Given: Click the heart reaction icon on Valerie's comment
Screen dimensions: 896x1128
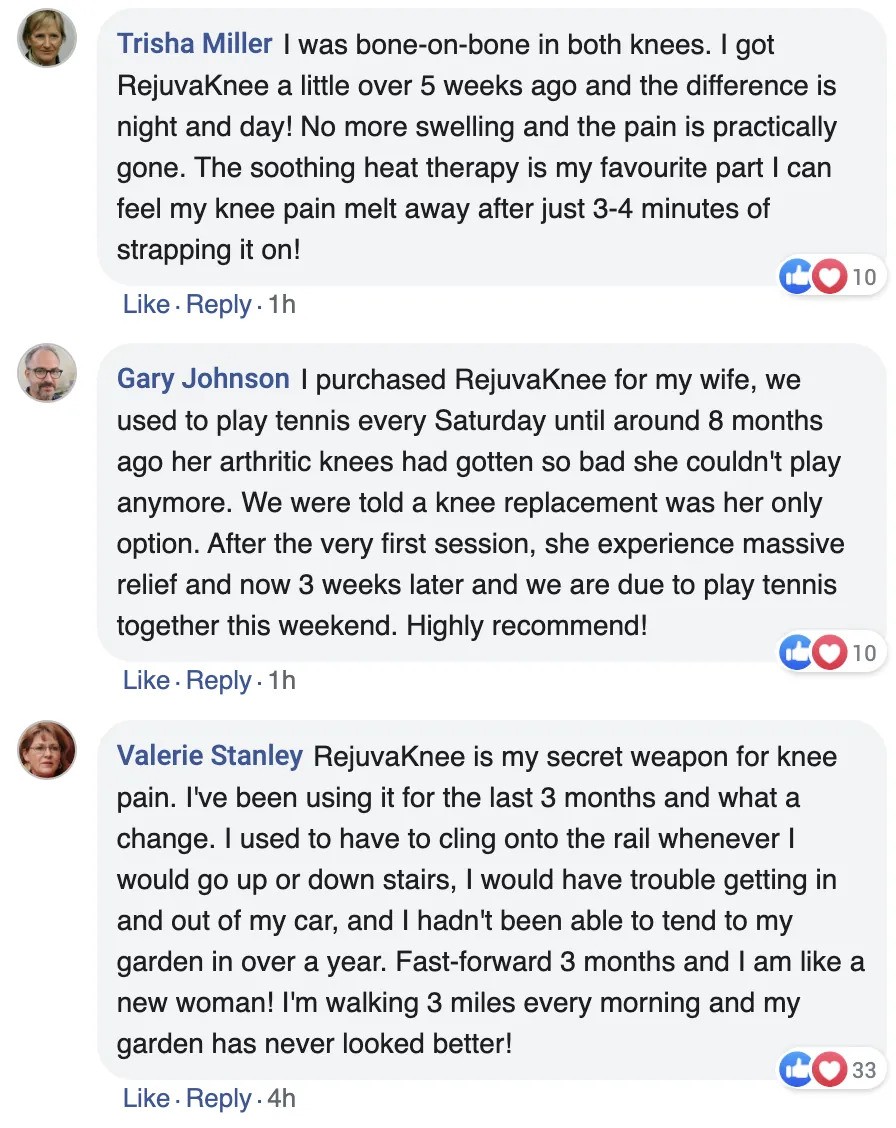Looking at the screenshot, I should (x=829, y=1070).
